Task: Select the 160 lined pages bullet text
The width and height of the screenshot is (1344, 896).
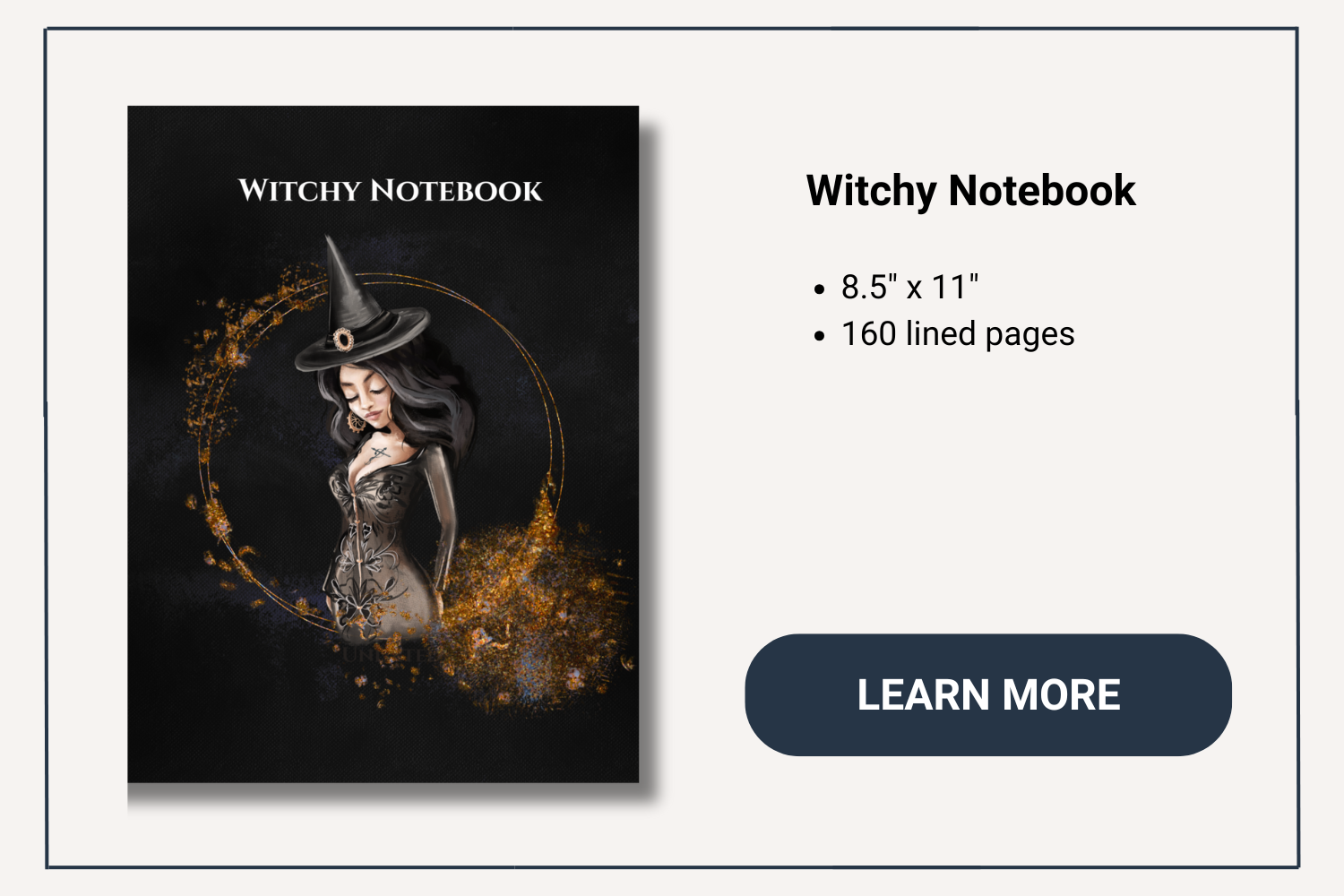Action: pos(958,334)
